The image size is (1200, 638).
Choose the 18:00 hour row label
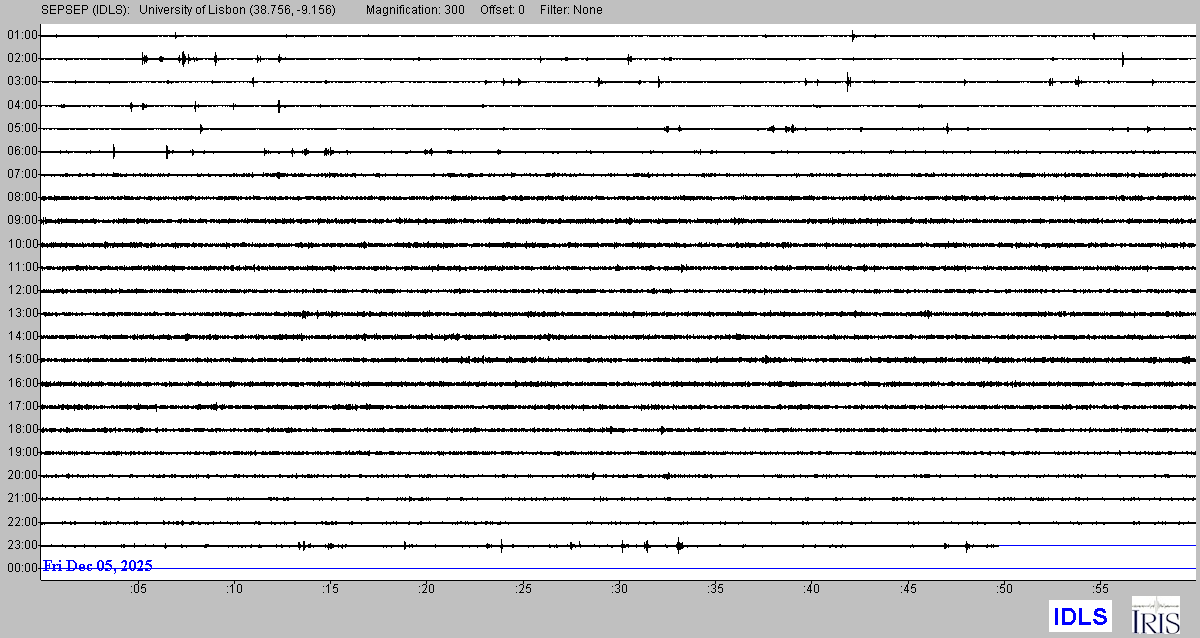pyautogui.click(x=22, y=429)
